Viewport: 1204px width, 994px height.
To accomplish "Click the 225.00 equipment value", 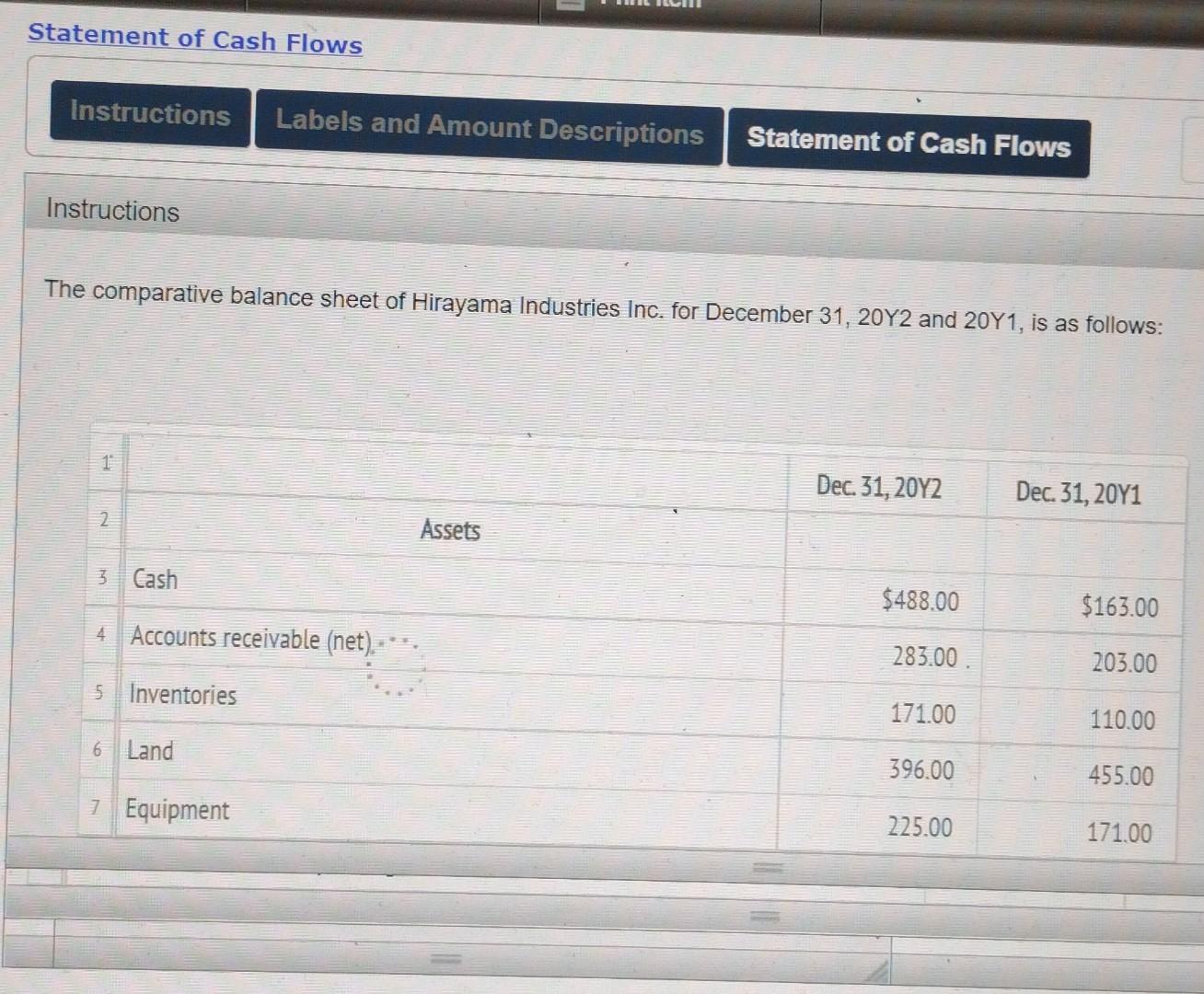I will [920, 826].
